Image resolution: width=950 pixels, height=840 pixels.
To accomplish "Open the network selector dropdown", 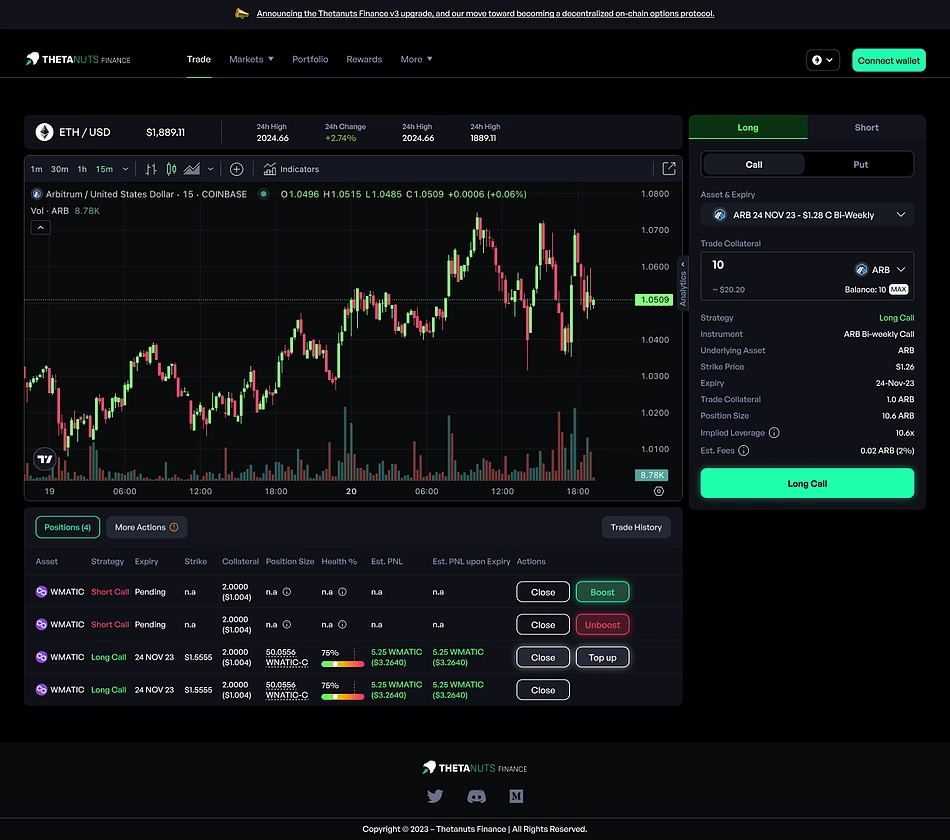I will coord(822,60).
